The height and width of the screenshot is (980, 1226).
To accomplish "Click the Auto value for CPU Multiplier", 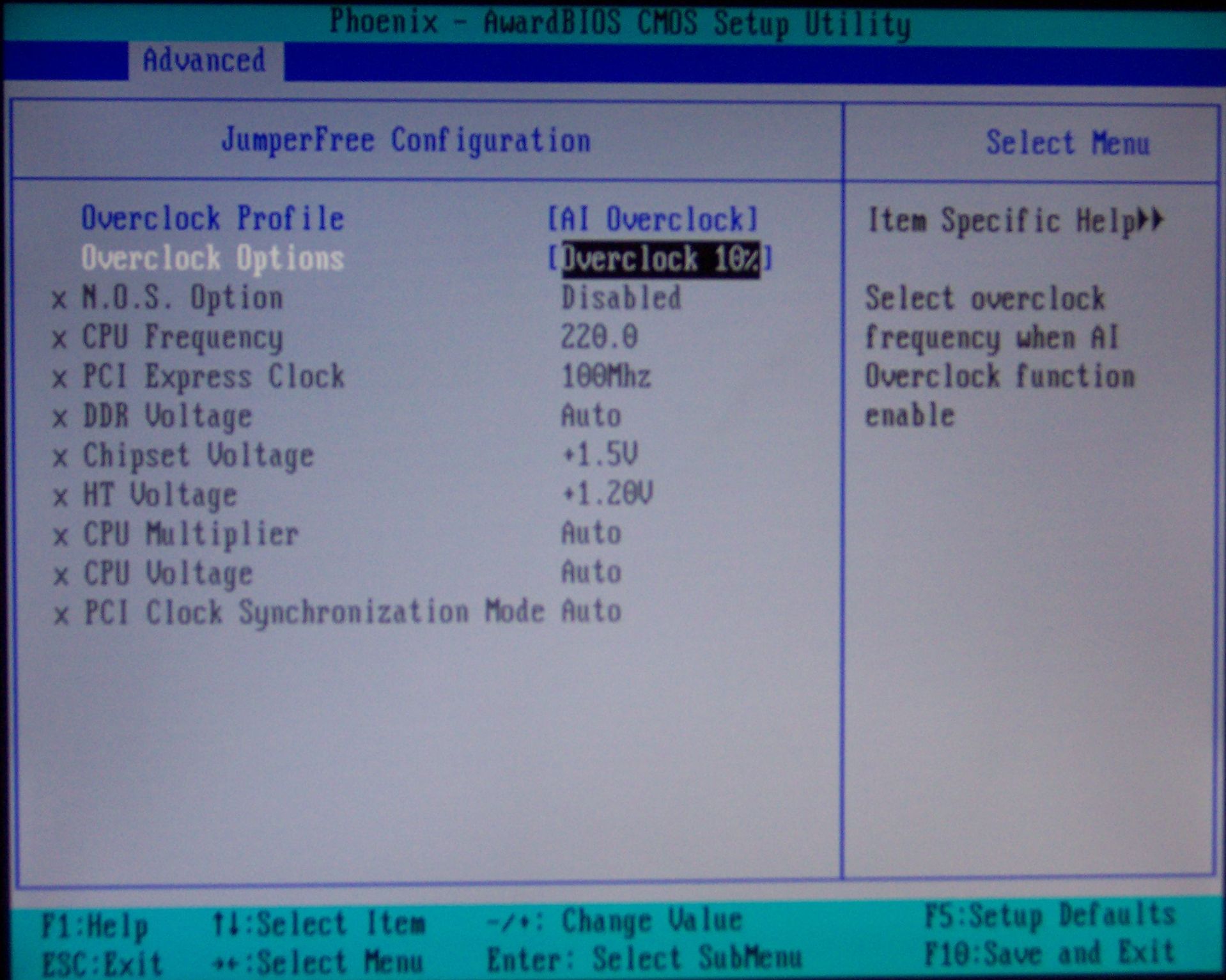I will pos(591,533).
